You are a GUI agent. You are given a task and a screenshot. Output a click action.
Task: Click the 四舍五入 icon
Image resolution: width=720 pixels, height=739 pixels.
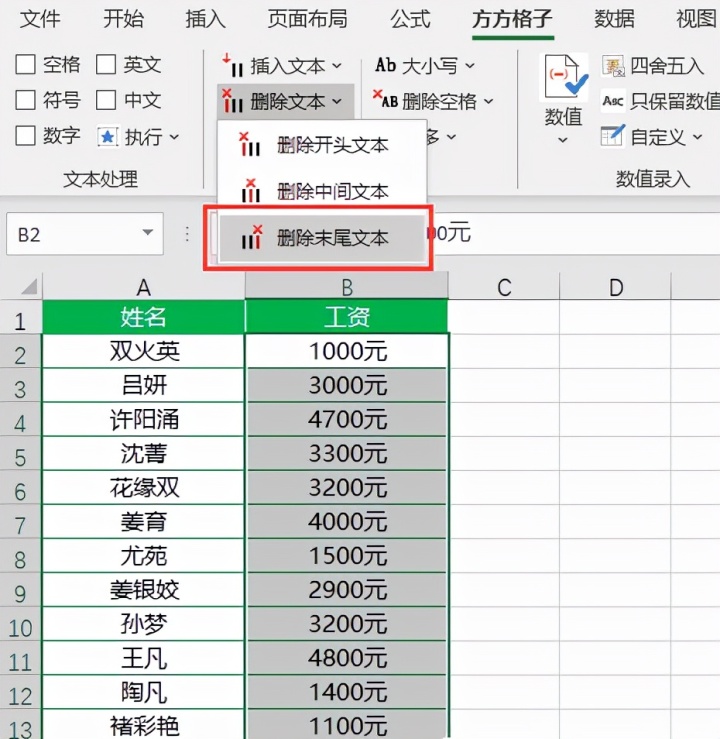(x=614, y=66)
